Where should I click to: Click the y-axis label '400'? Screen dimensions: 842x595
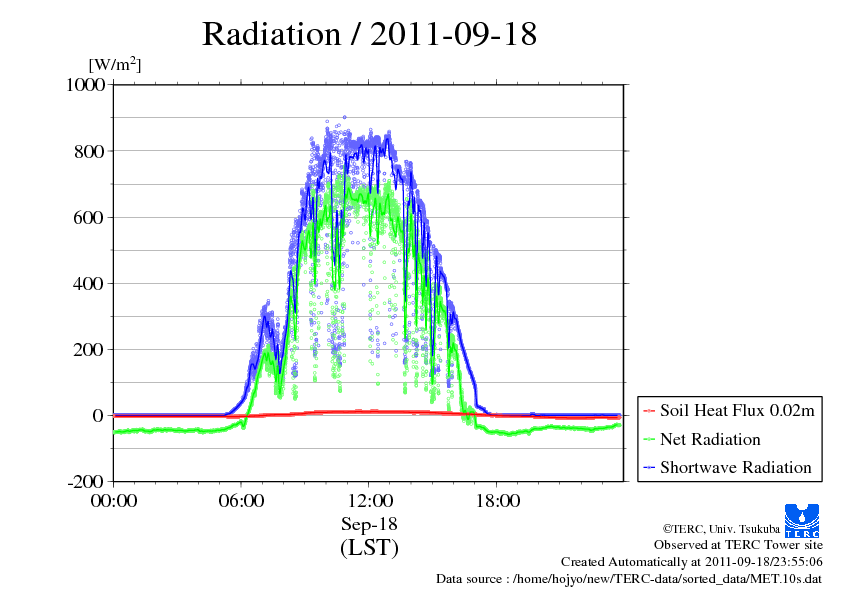click(89, 284)
